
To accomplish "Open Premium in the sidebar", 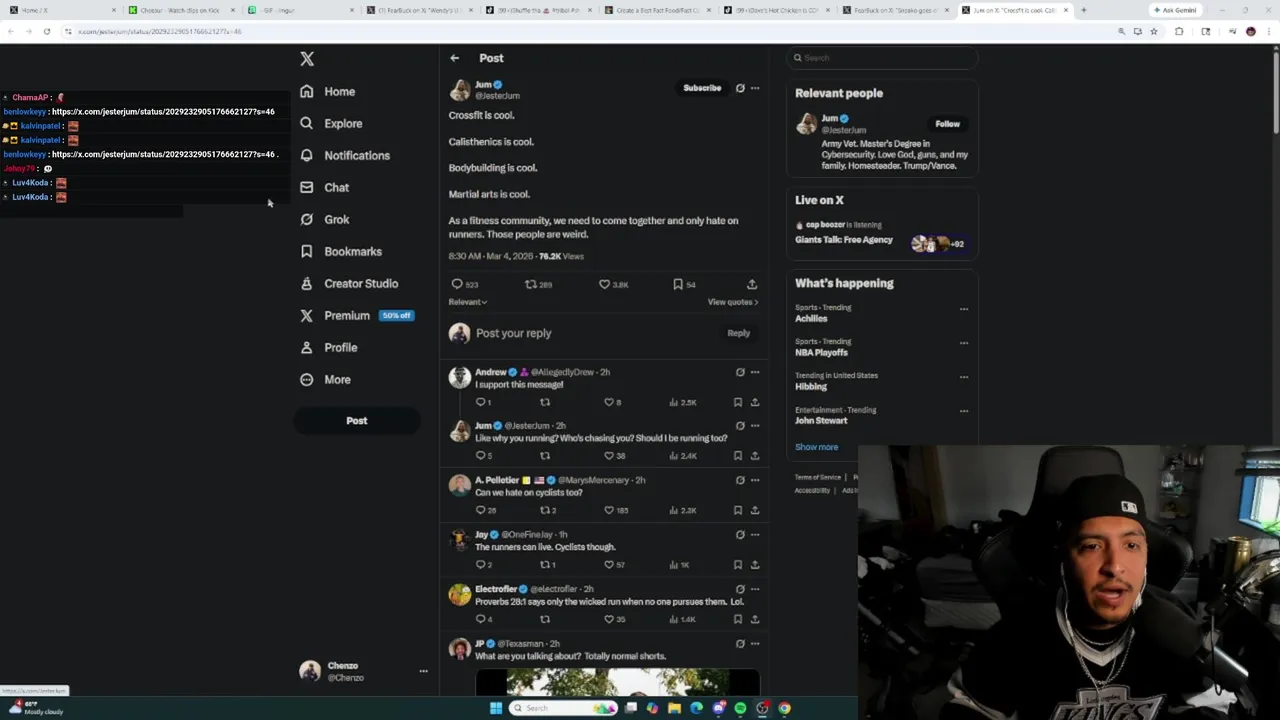I will coord(356,315).
